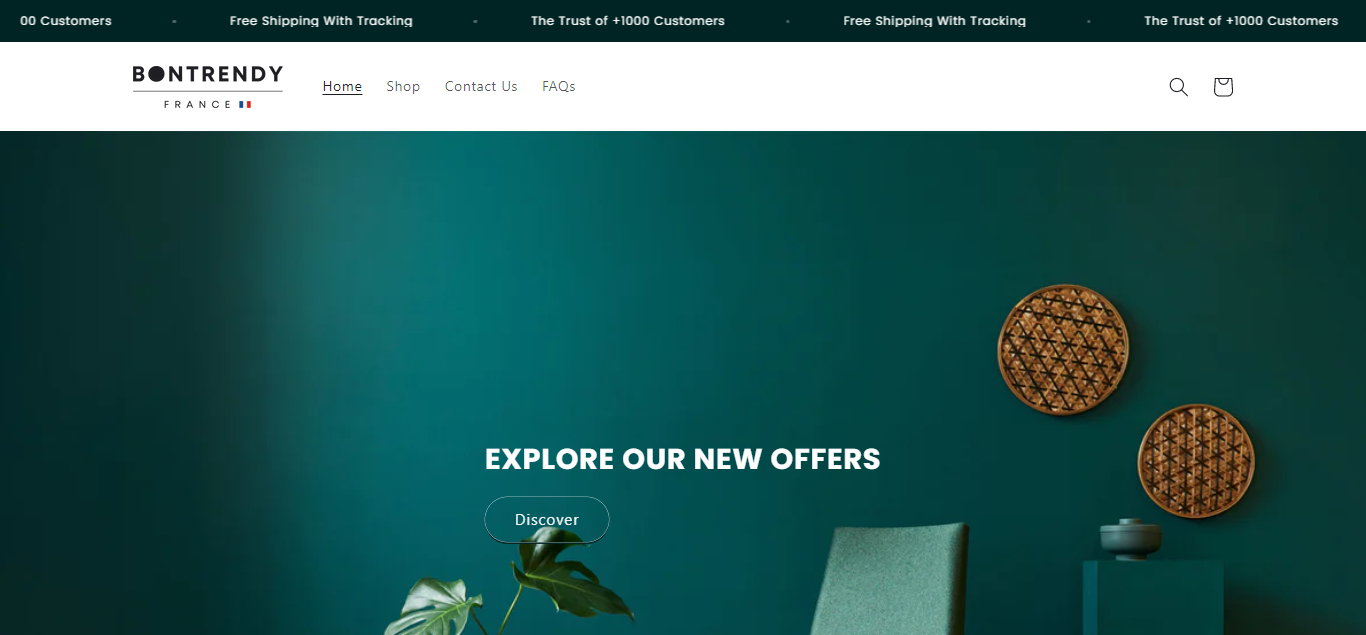Click the lower woven wall plate
The width and height of the screenshot is (1366, 635).
pos(1195,461)
